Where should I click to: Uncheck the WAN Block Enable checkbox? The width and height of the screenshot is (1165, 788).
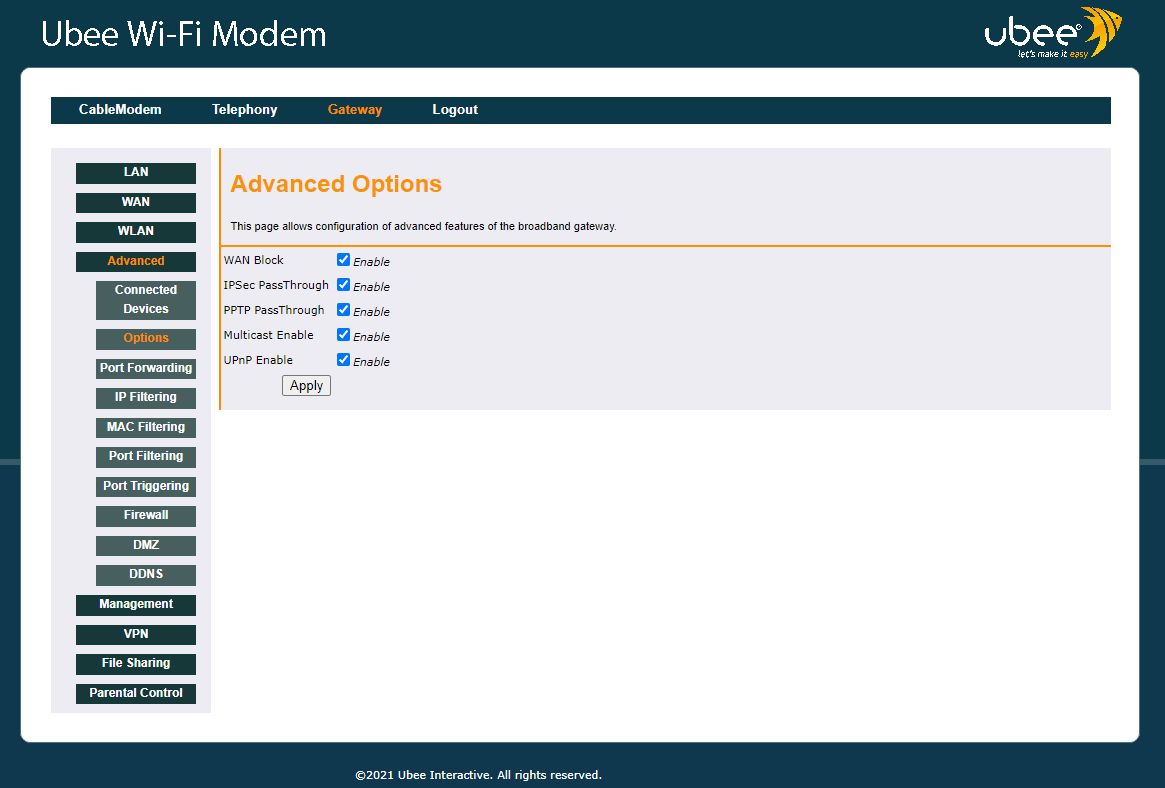tap(343, 260)
